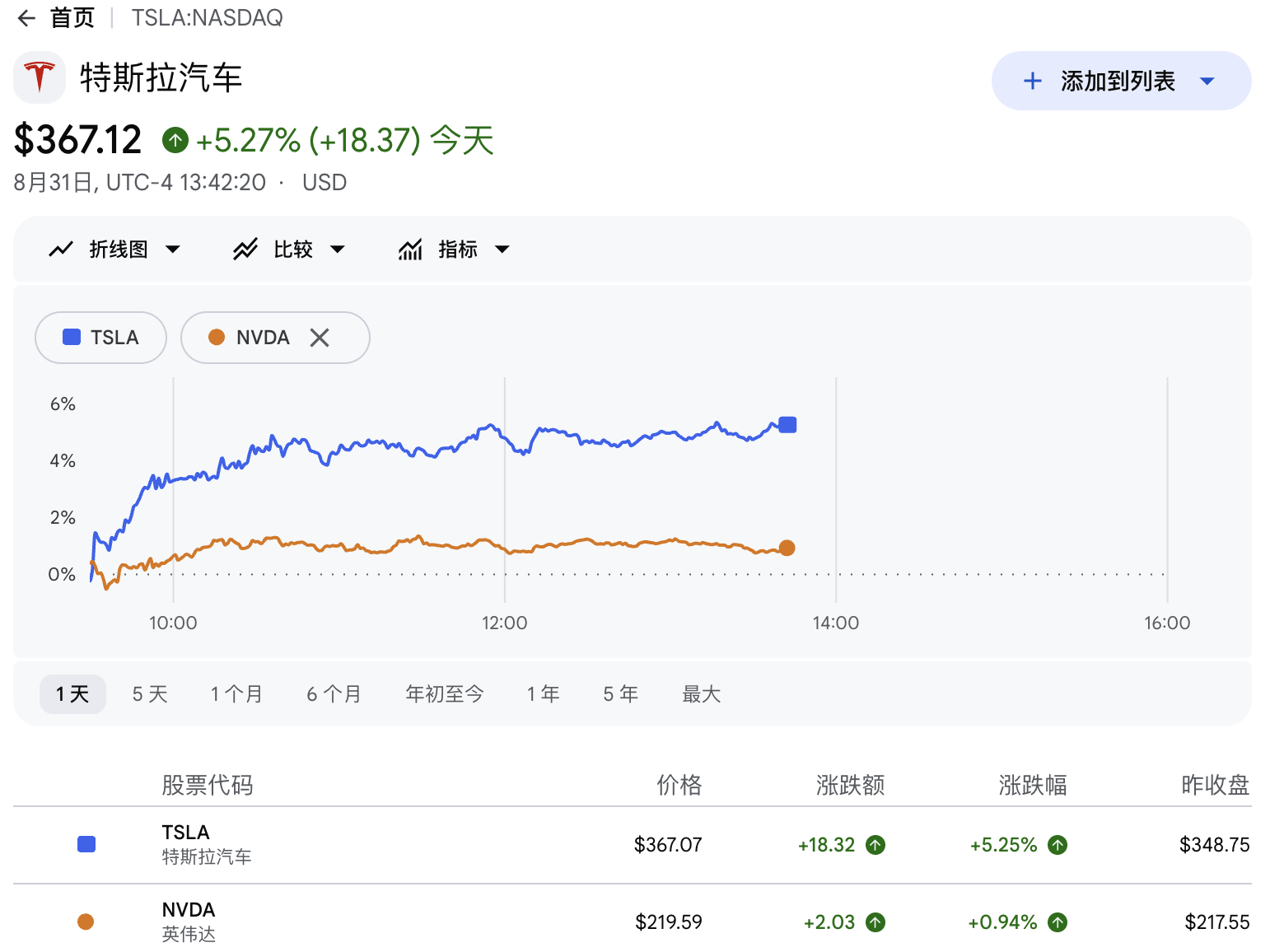This screenshot has width=1270, height=952.
Task: Click the 涨跌额 column header
Action: coord(851,785)
